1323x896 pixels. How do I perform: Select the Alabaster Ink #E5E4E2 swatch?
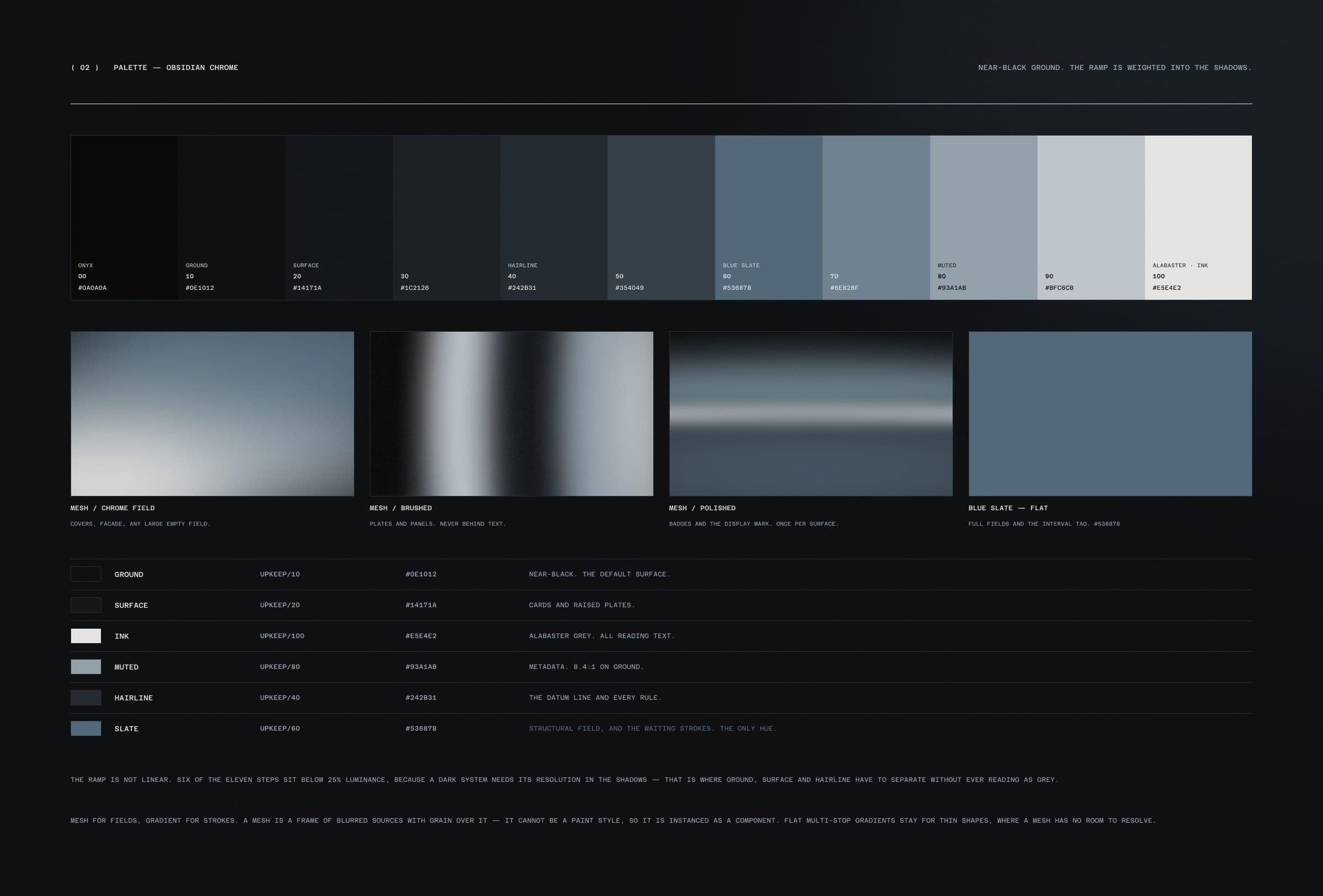(1198, 217)
